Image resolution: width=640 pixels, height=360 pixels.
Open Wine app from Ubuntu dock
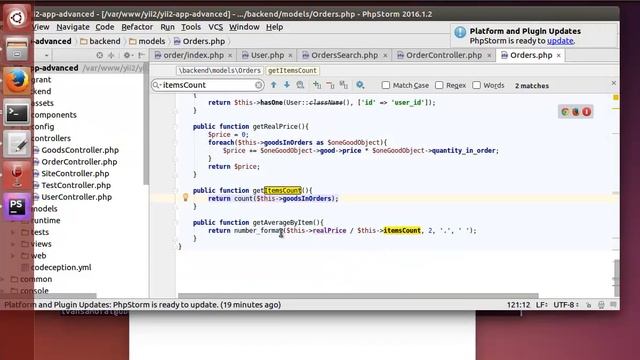(17, 176)
